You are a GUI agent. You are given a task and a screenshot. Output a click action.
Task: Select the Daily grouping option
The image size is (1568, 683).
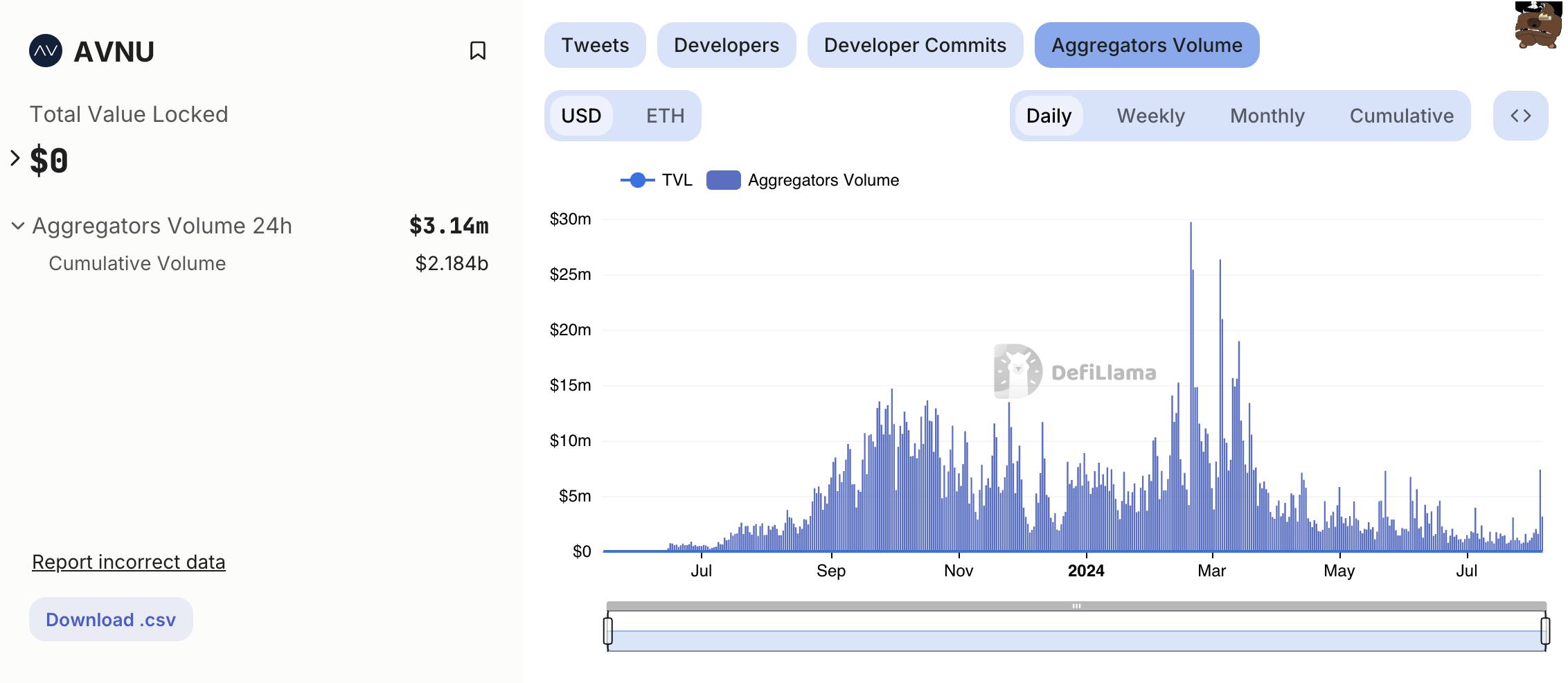tap(1049, 116)
